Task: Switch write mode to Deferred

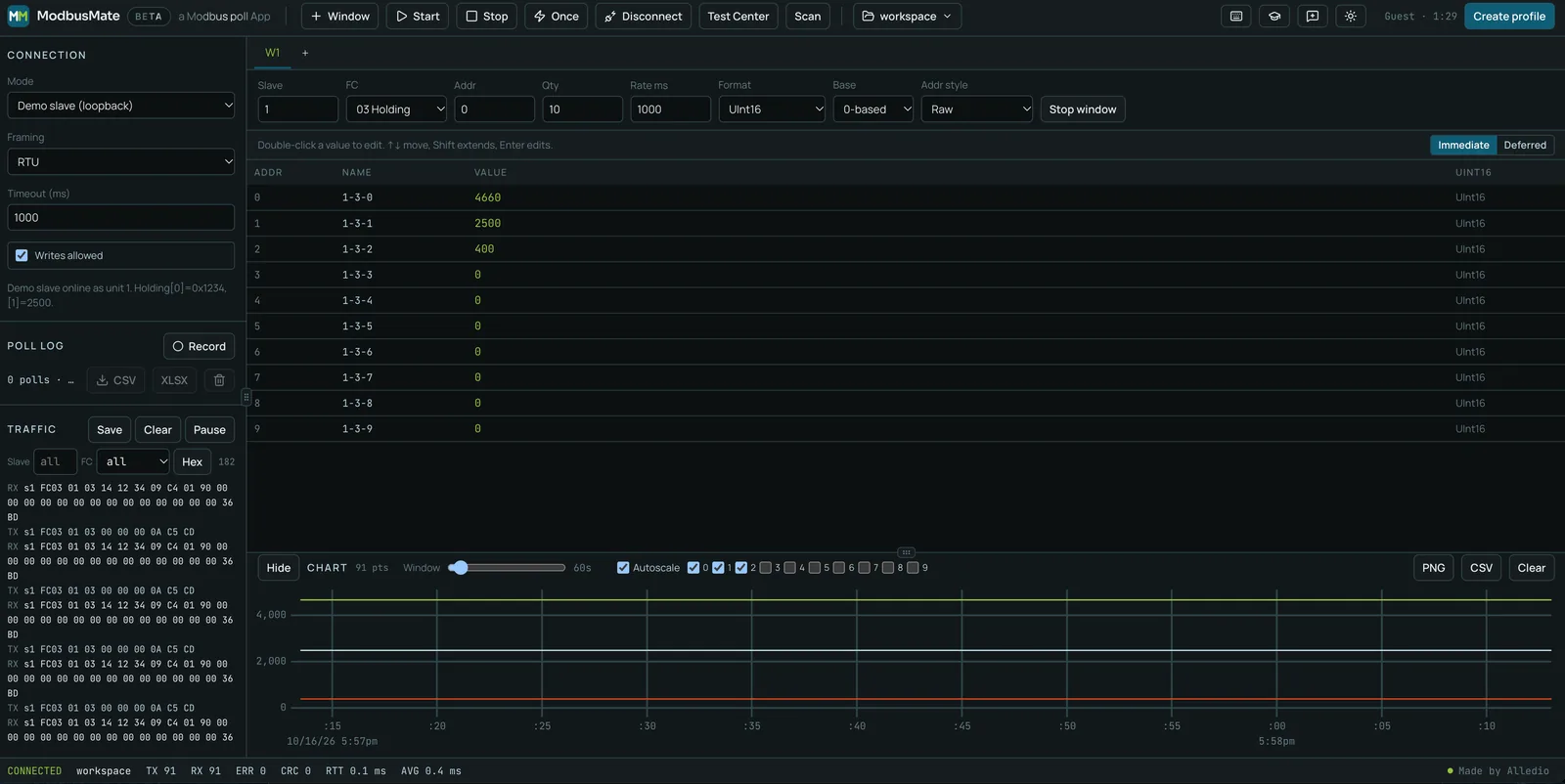Action: pos(1525,145)
